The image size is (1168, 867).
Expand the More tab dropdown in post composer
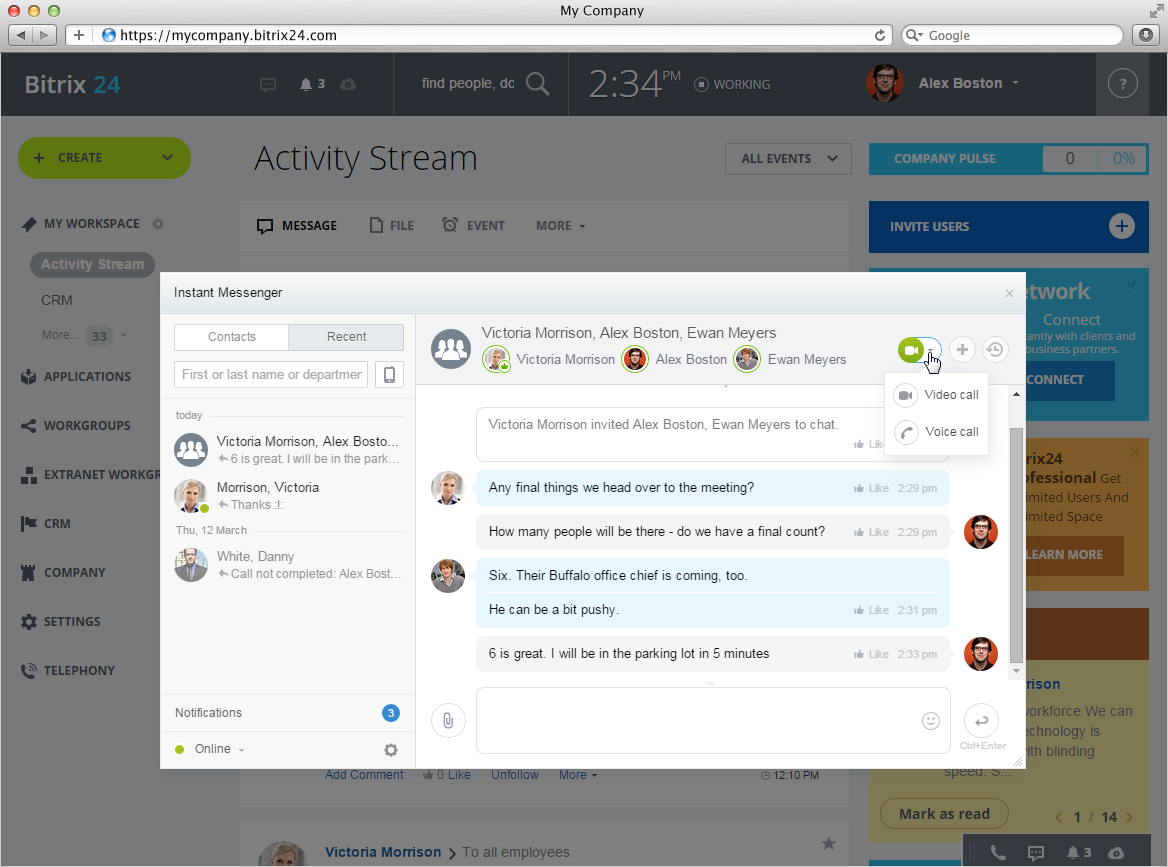560,226
